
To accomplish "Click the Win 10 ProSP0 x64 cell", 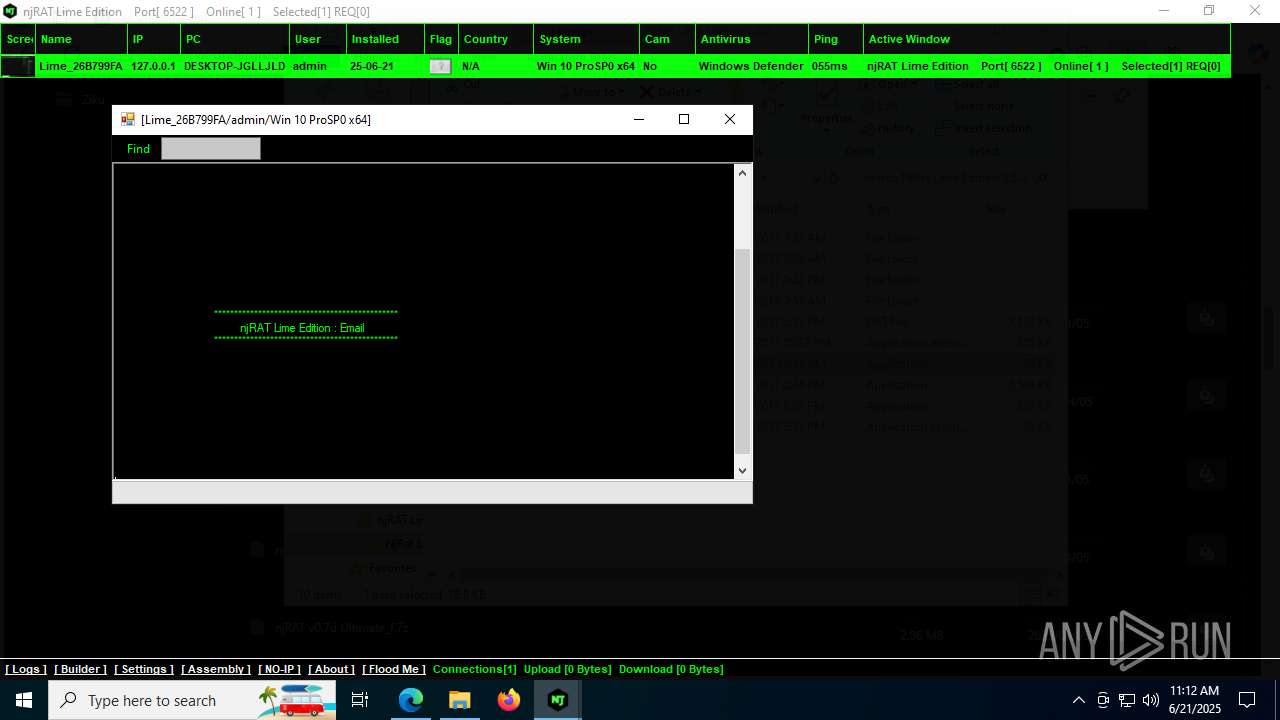I will pyautogui.click(x=586, y=66).
